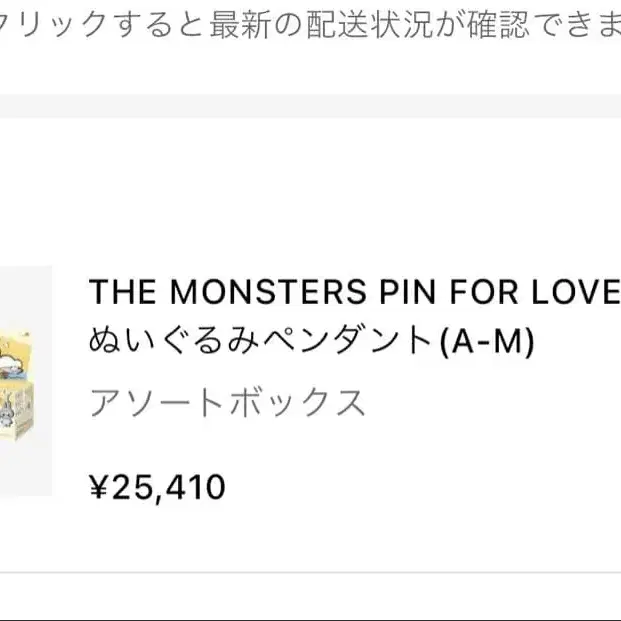The height and width of the screenshot is (621, 621).
Task: Click the digits 410 in the price
Action: coord(197,488)
